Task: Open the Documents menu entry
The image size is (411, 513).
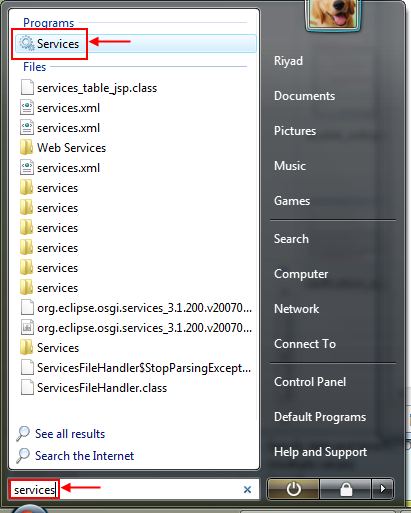Action: [x=304, y=96]
